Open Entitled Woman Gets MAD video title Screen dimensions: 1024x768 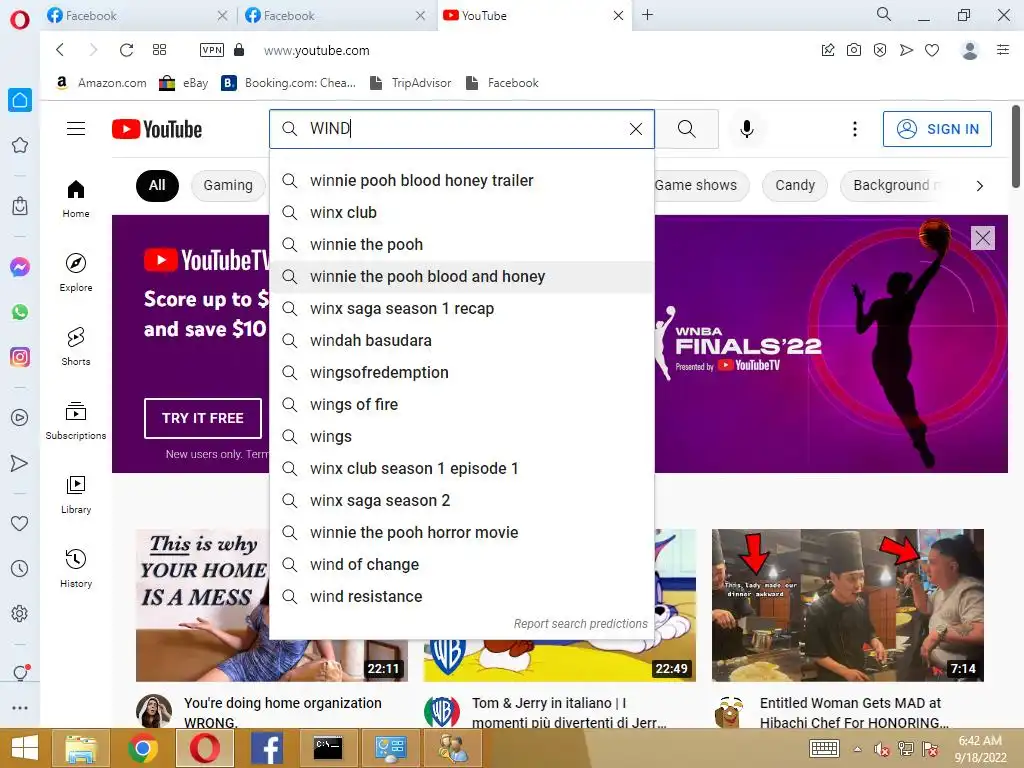854,712
